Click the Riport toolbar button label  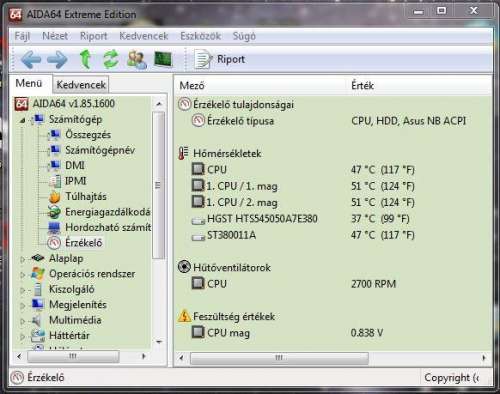(x=231, y=59)
